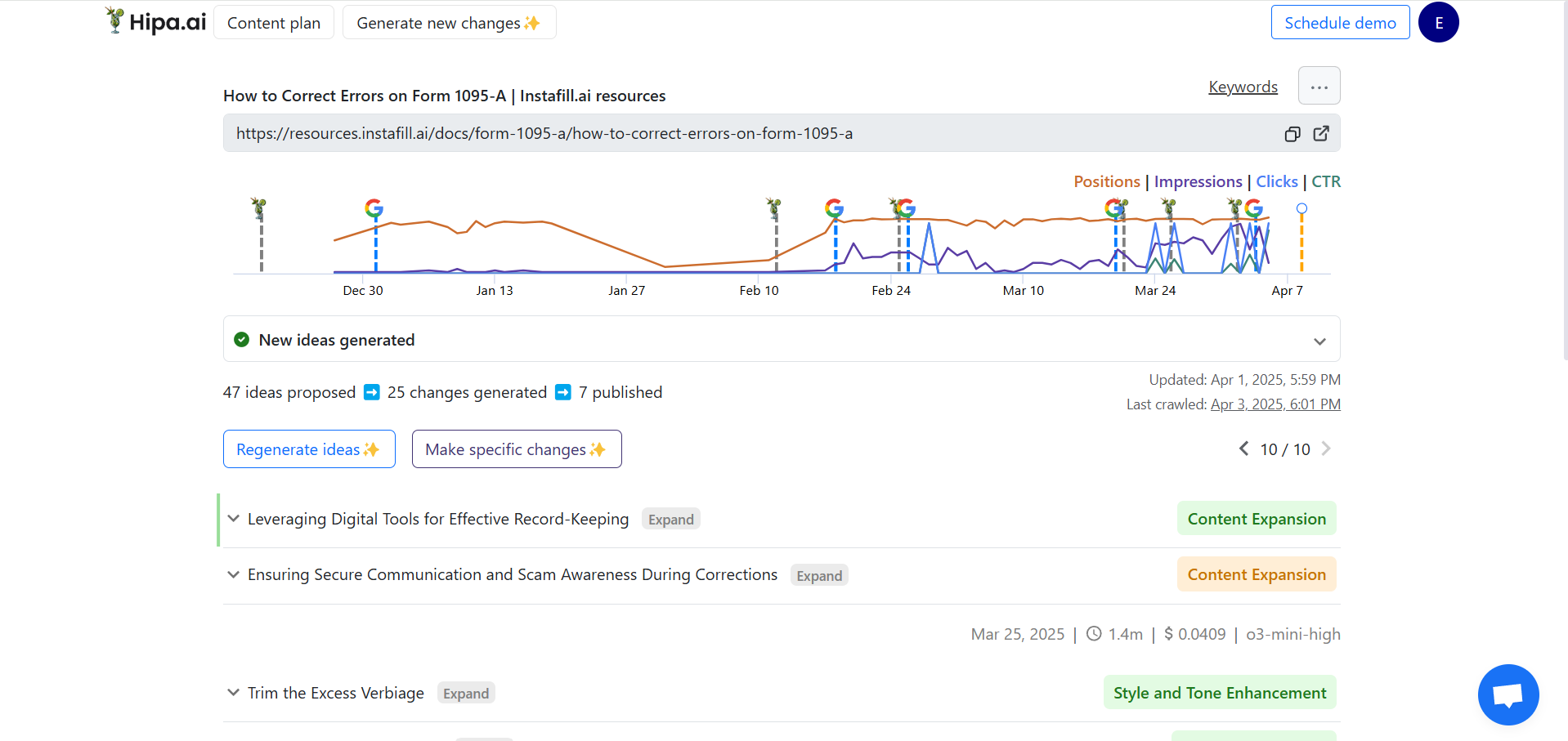Screen dimensions: 1568x741
Task: Go to previous ideas page arrow
Action: pyautogui.click(x=1243, y=449)
